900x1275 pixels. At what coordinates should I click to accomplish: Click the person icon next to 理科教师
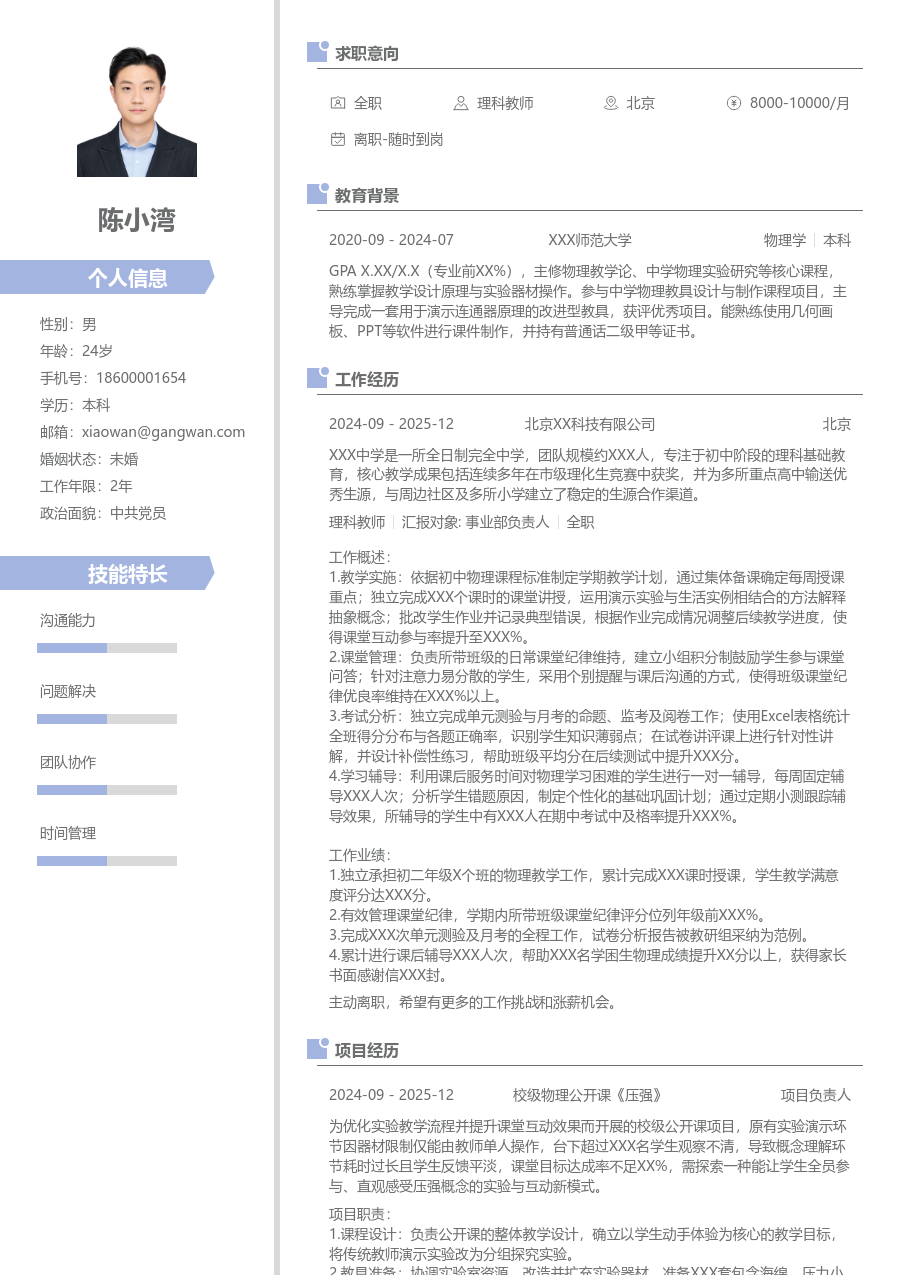tap(460, 103)
